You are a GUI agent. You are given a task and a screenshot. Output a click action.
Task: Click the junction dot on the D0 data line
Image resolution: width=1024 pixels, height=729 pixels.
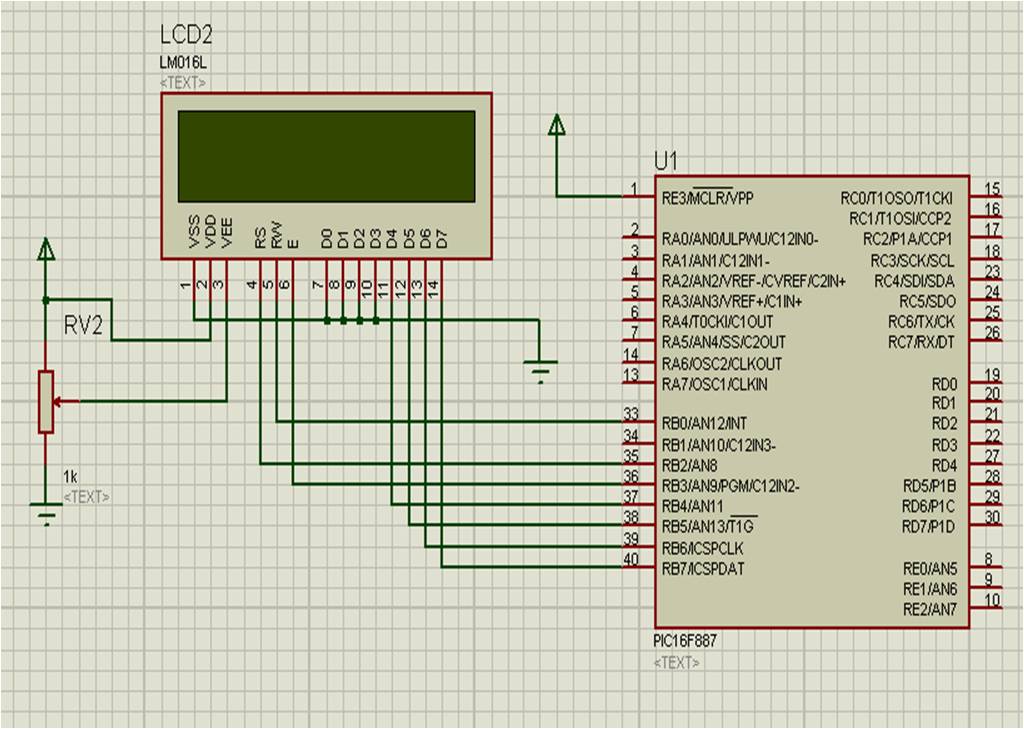tap(325, 320)
